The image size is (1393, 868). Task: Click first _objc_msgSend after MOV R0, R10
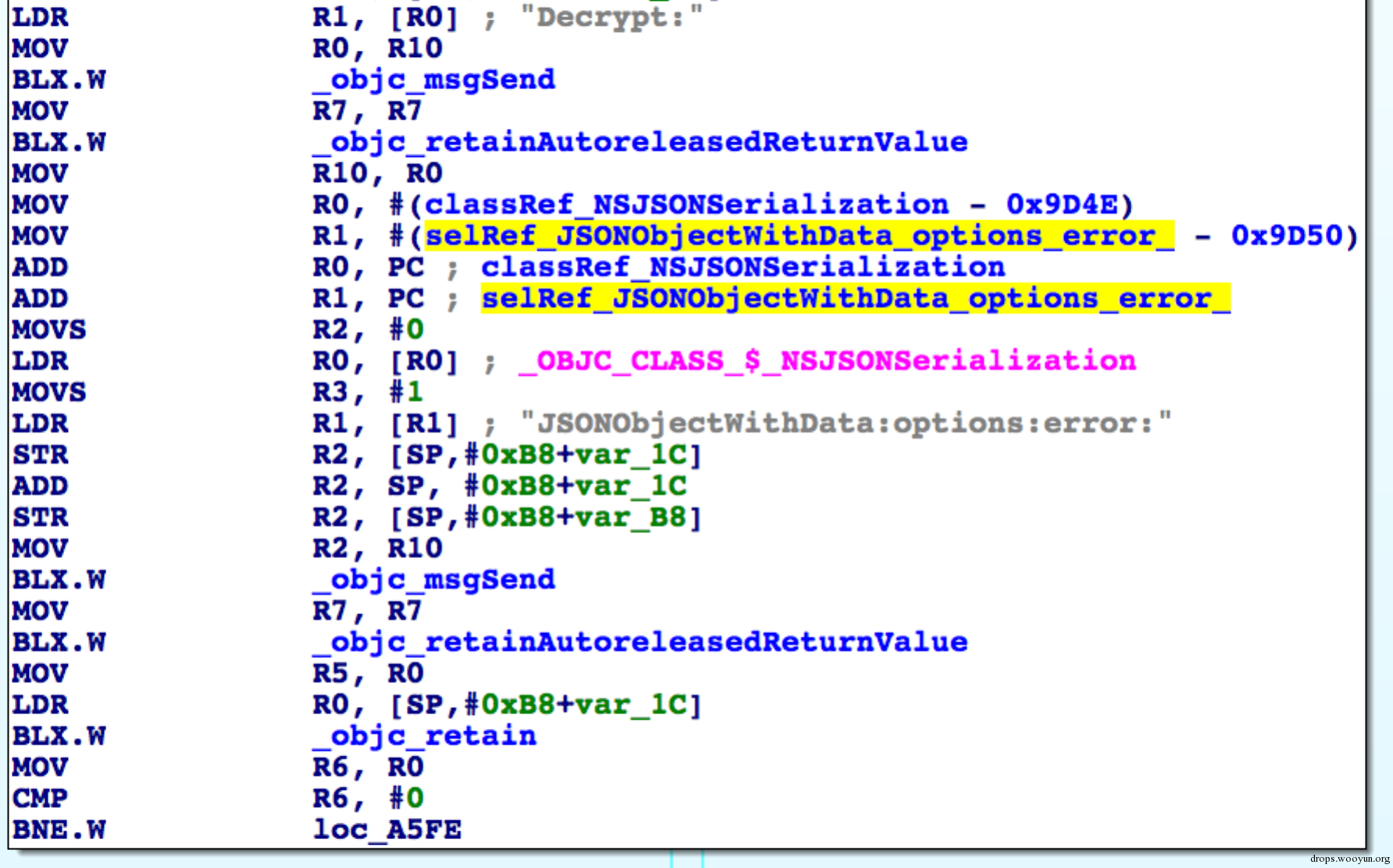pyautogui.click(x=433, y=80)
